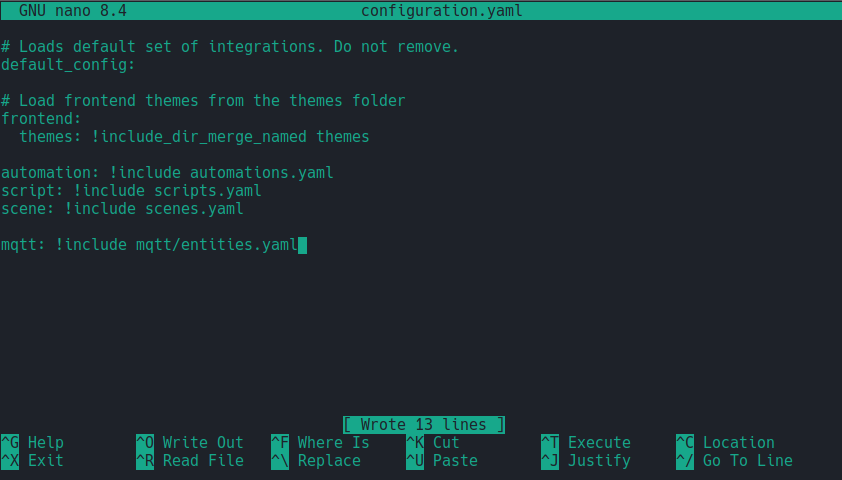Click the ^C Location shortcut
The height and width of the screenshot is (480, 842).
click(725, 442)
